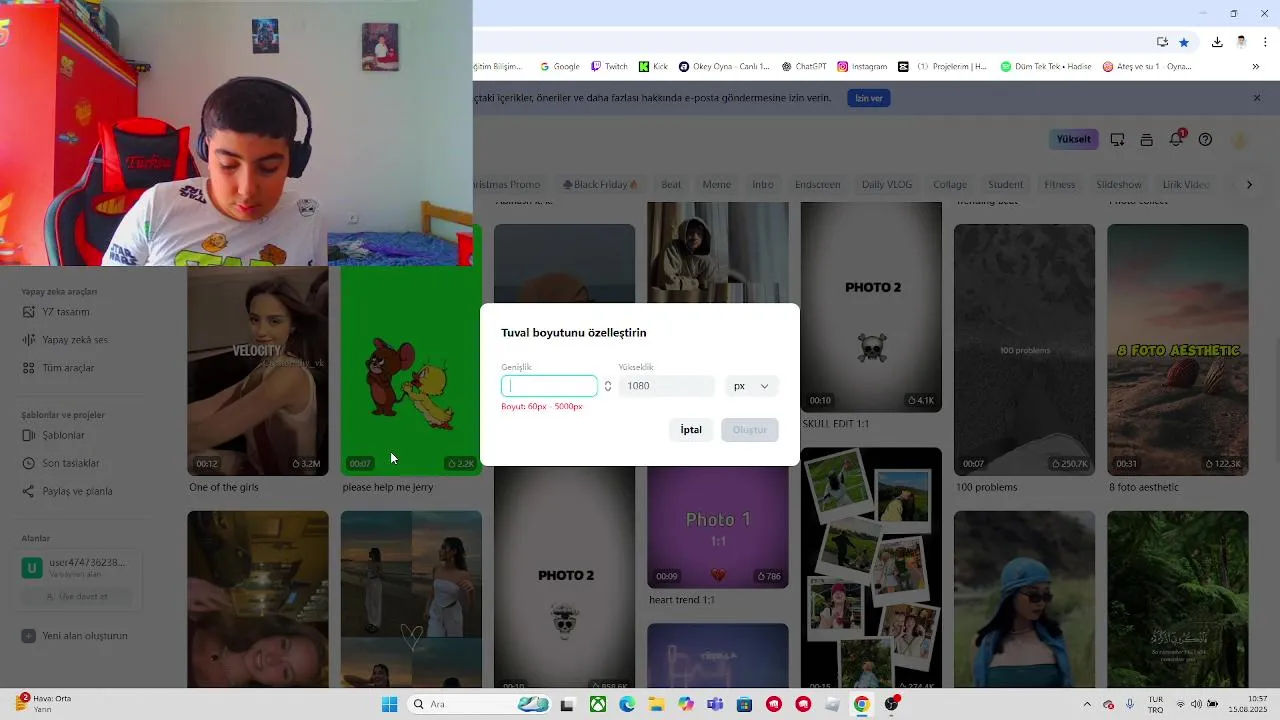Click the swap width and height arrows
This screenshot has width=1280, height=720.
pos(608,386)
